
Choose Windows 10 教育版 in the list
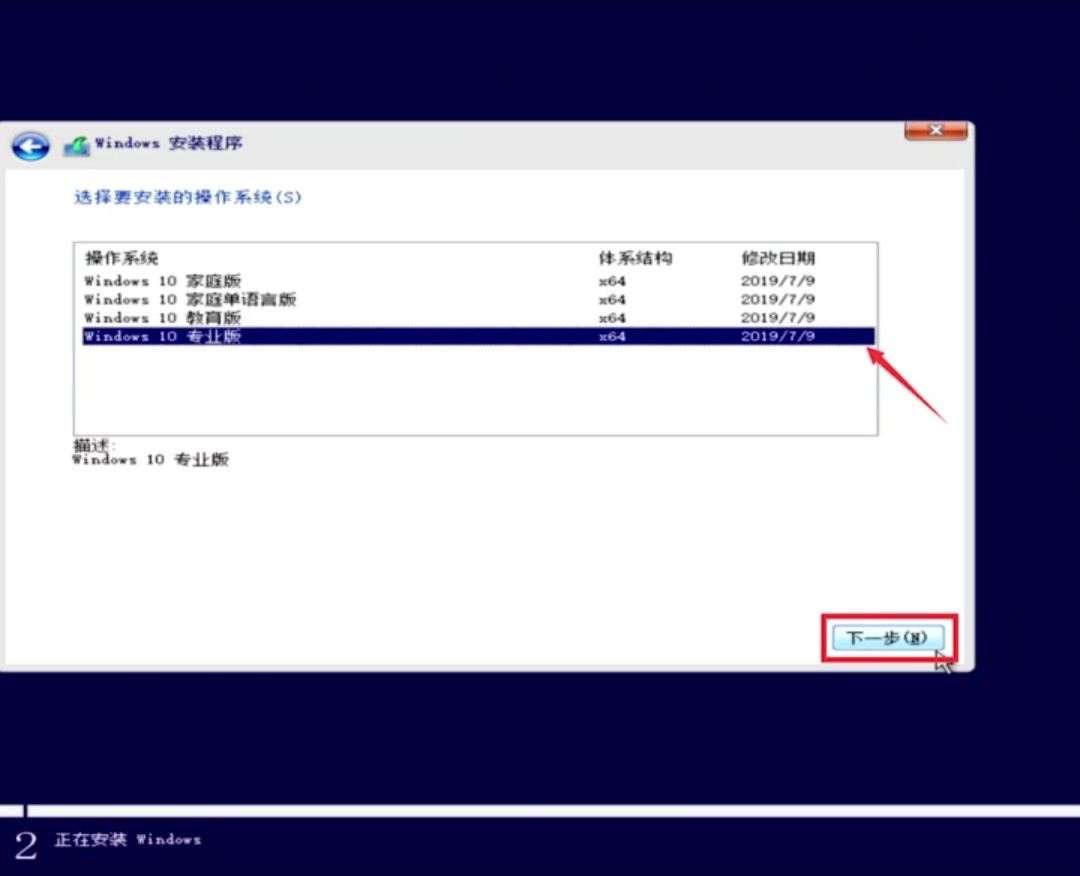pos(479,318)
